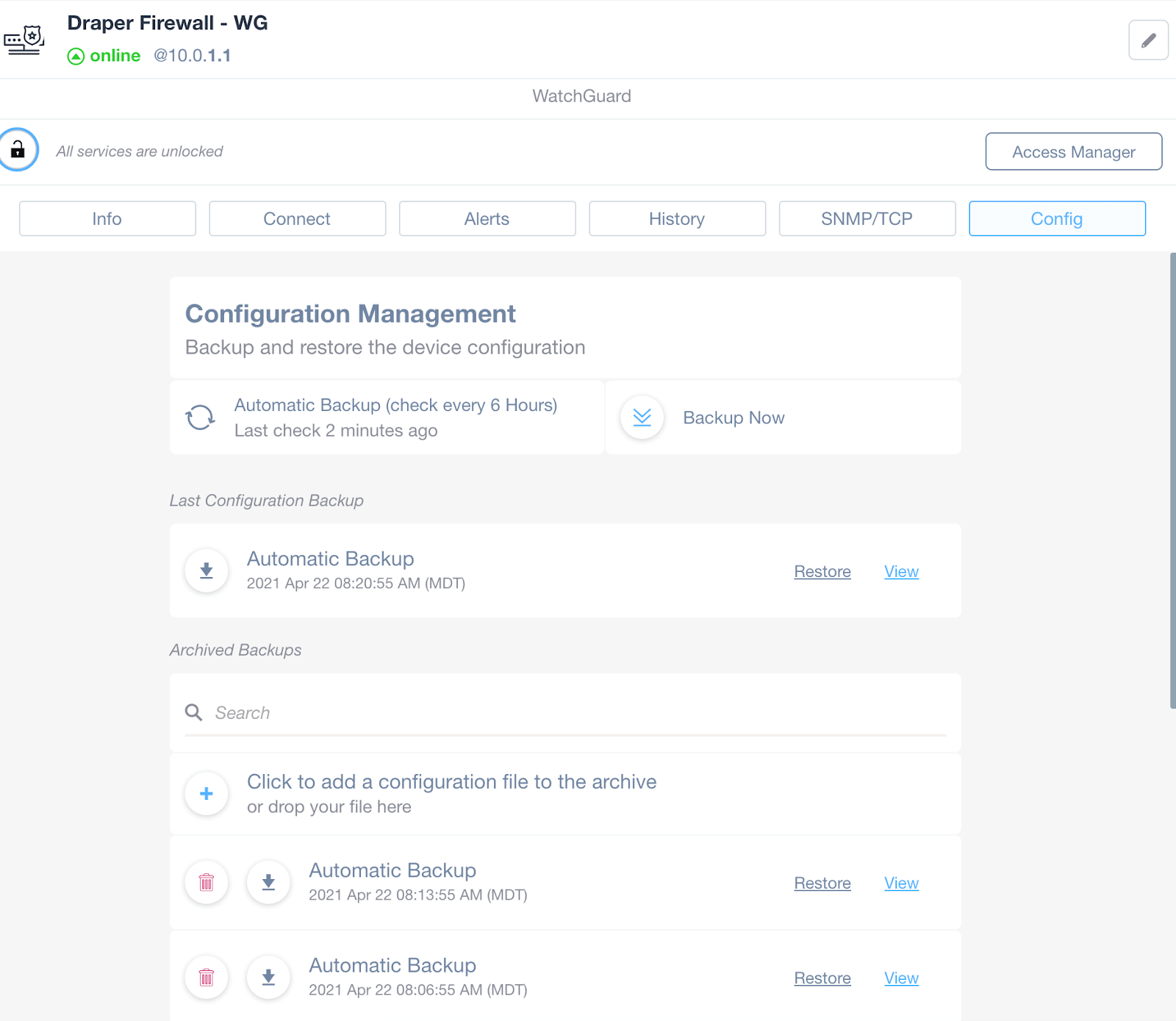The height and width of the screenshot is (1021, 1176).
Task: Click the 'Archived Backups' section label
Action: click(236, 651)
